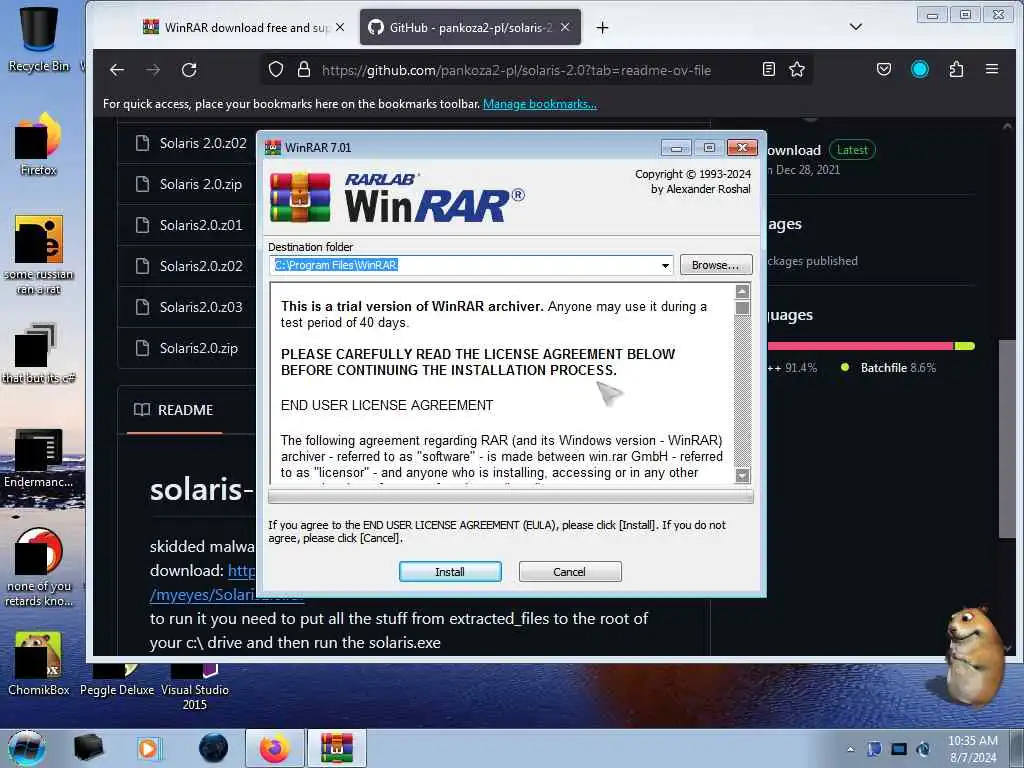Select 'none of you' desktop icon
Screen dimensions: 1024x768
(39, 567)
